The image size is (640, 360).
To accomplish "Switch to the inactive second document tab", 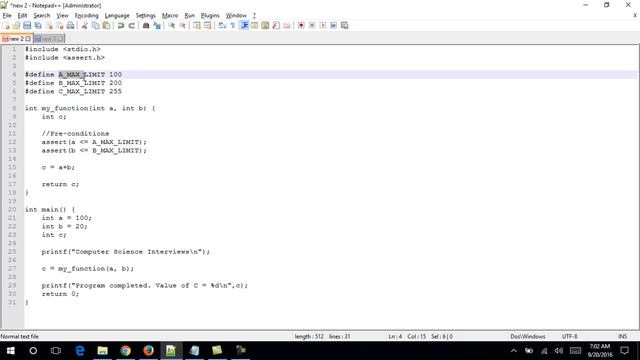I will pos(49,39).
